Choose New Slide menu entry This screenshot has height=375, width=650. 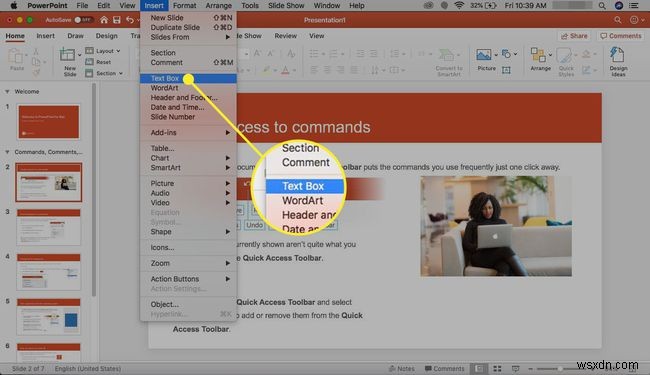188,17
